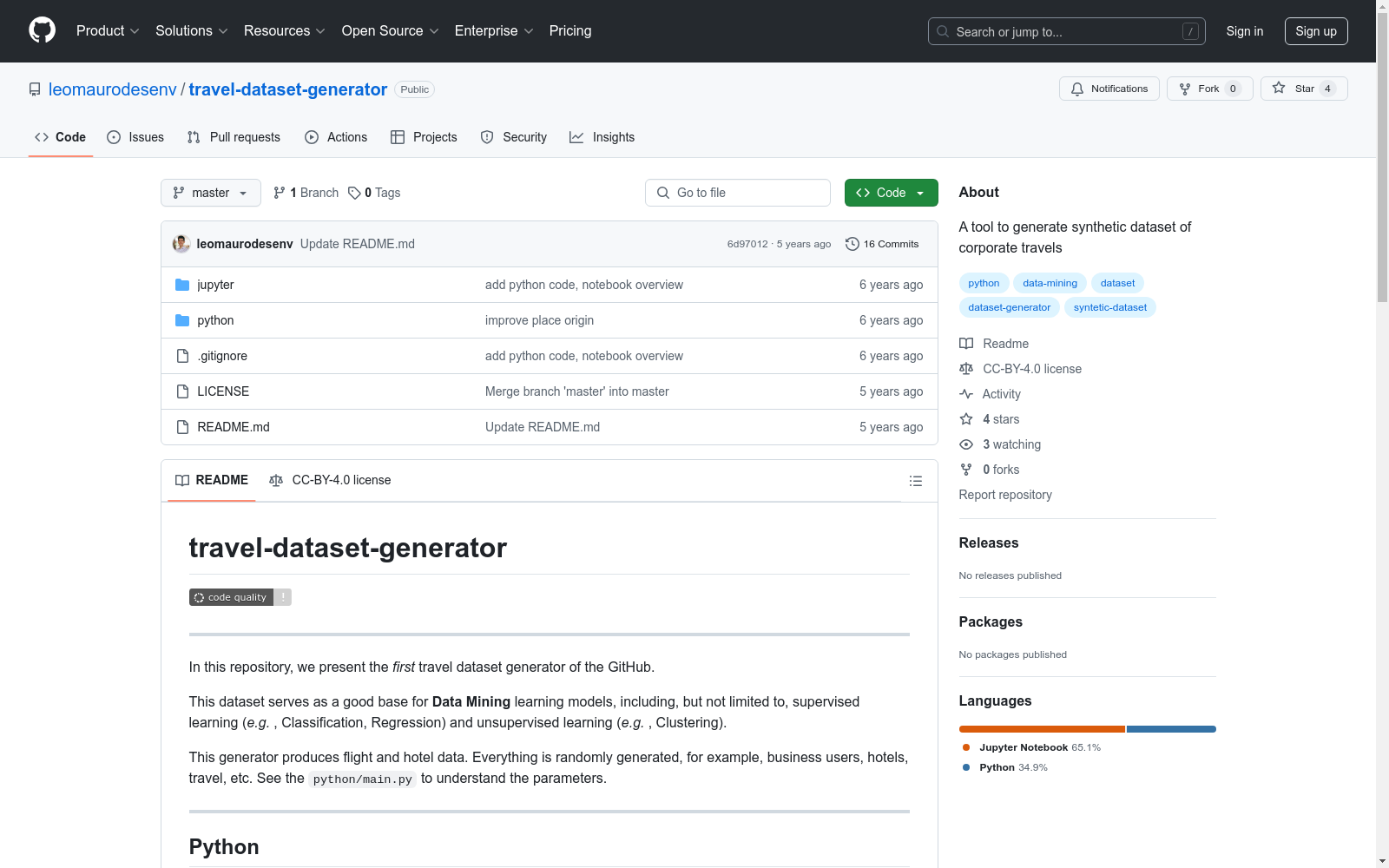Click the pulse icon beside Activity
The image size is (1389, 868).
pos(966,394)
